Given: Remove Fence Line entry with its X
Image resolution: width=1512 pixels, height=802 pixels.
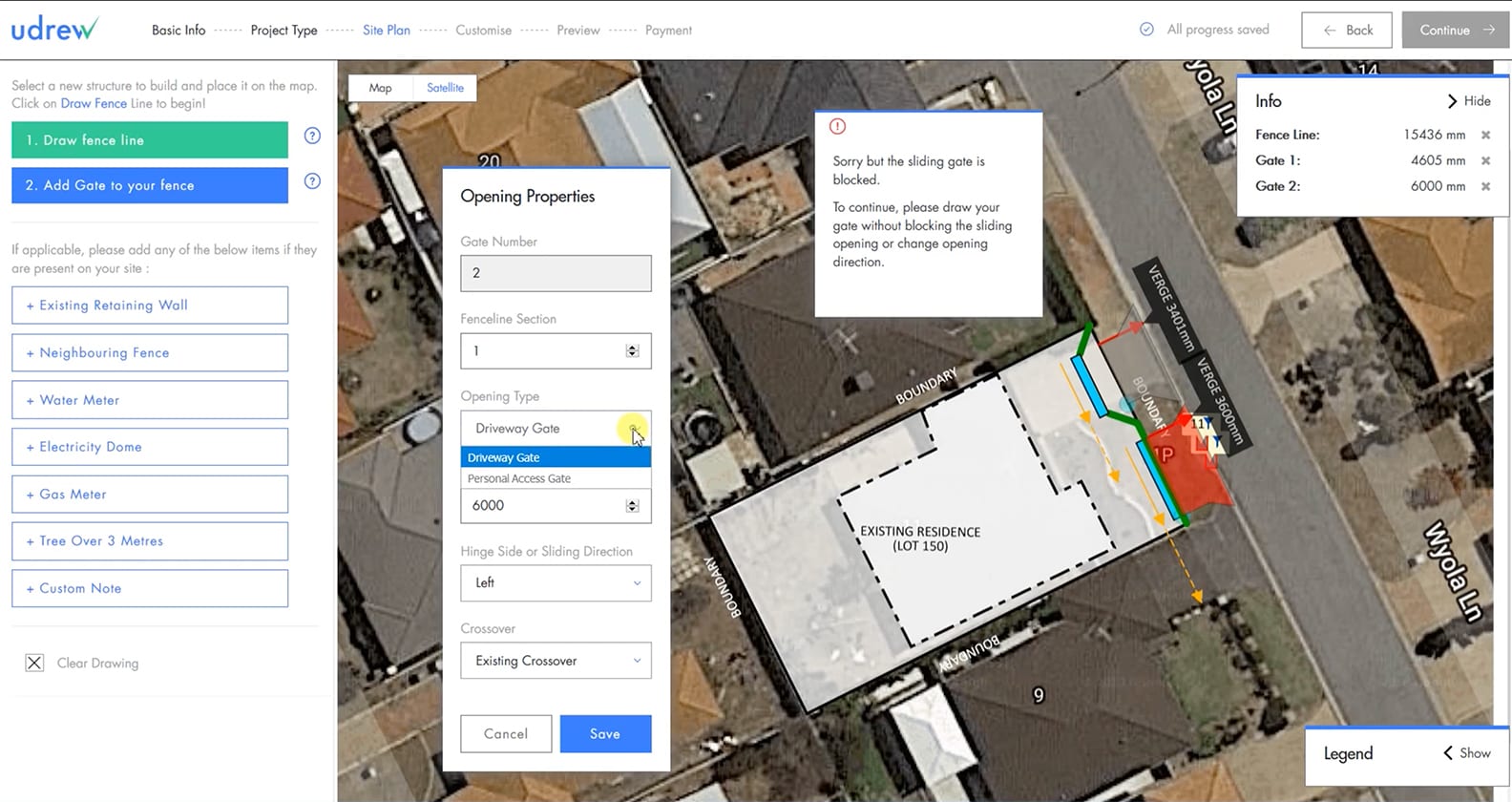Looking at the screenshot, I should 1485,135.
